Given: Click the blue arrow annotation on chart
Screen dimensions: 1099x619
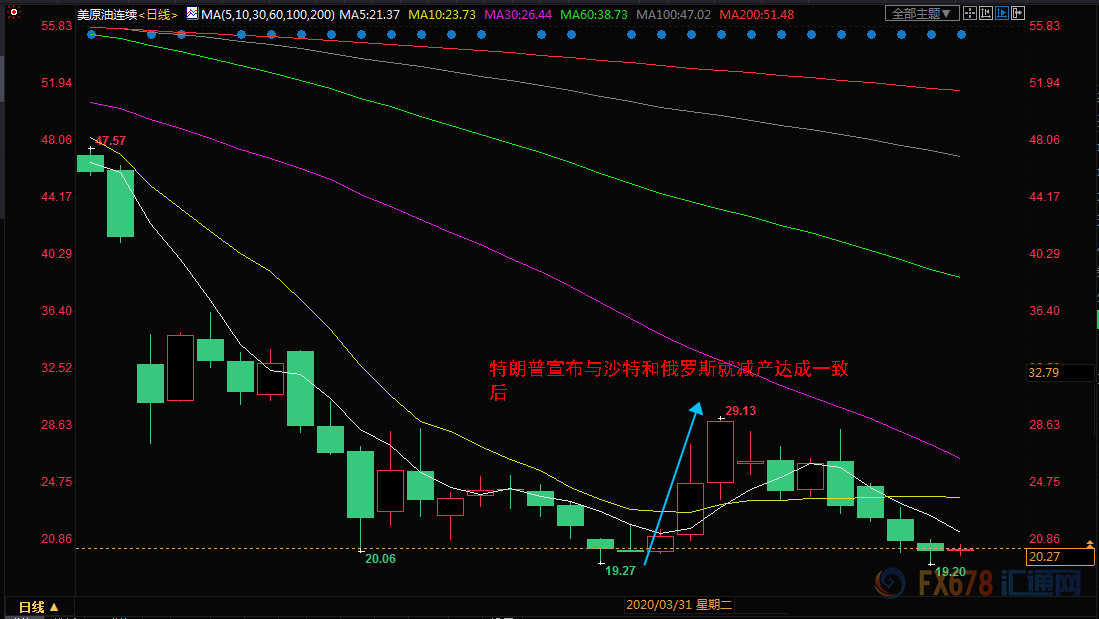Looking at the screenshot, I should [x=671, y=480].
